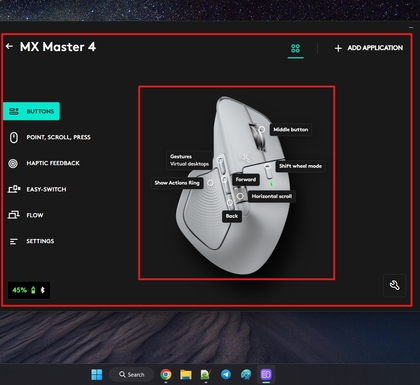
Task: Open the wrench tool button
Action: pyautogui.click(x=395, y=285)
